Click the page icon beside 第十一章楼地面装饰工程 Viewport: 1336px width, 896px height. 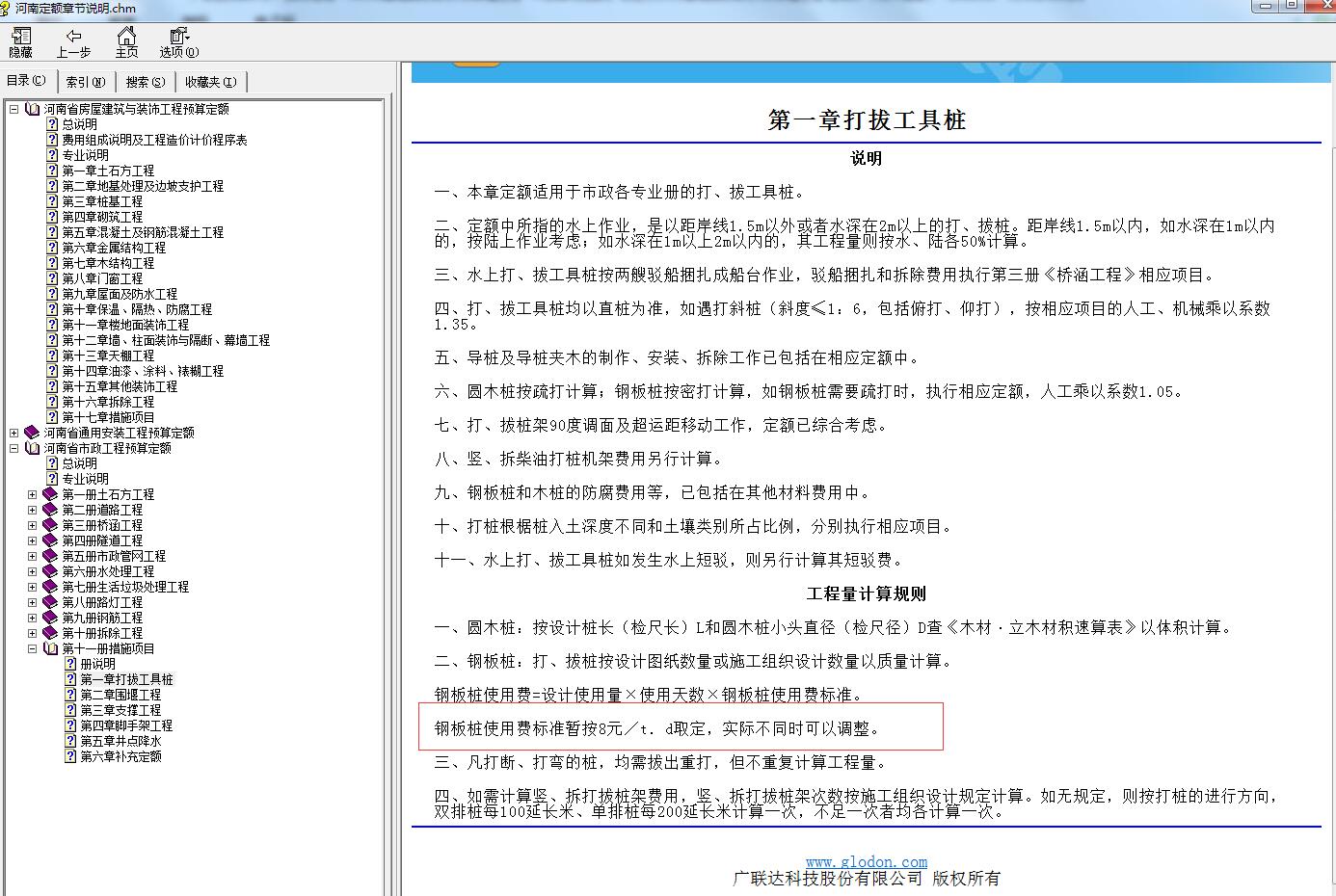pyautogui.click(x=53, y=325)
